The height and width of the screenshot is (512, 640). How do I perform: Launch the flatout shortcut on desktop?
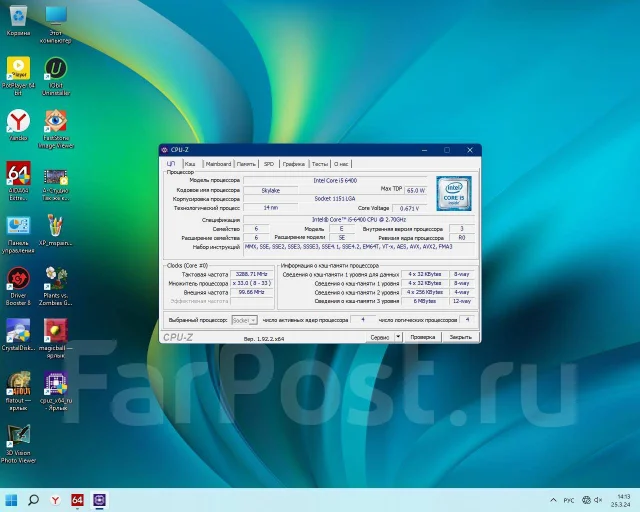pos(18,391)
